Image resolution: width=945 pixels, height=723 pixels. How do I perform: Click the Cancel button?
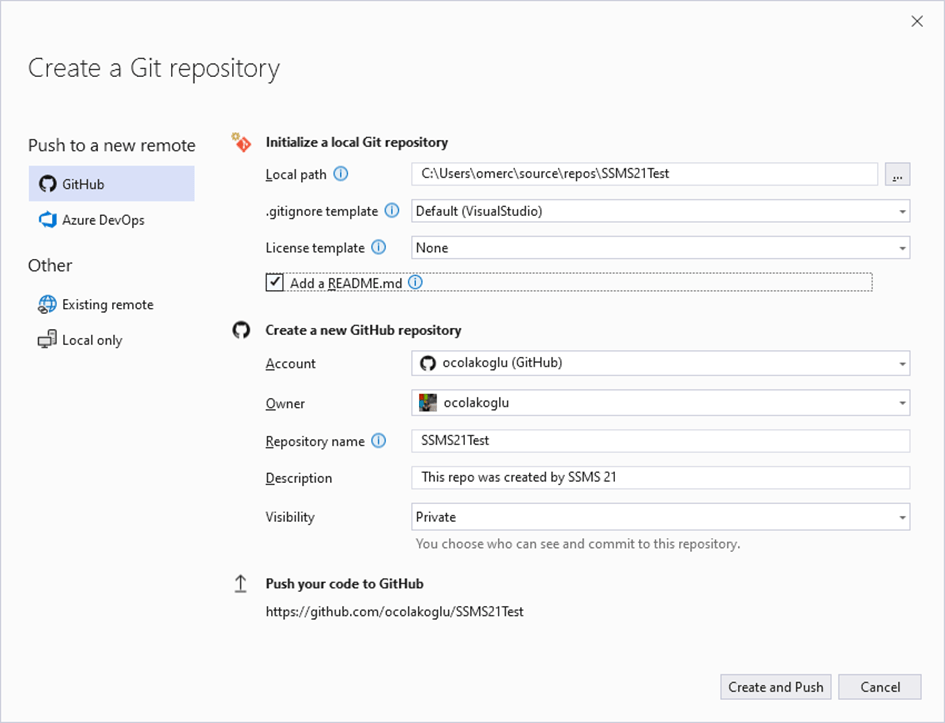tap(879, 687)
